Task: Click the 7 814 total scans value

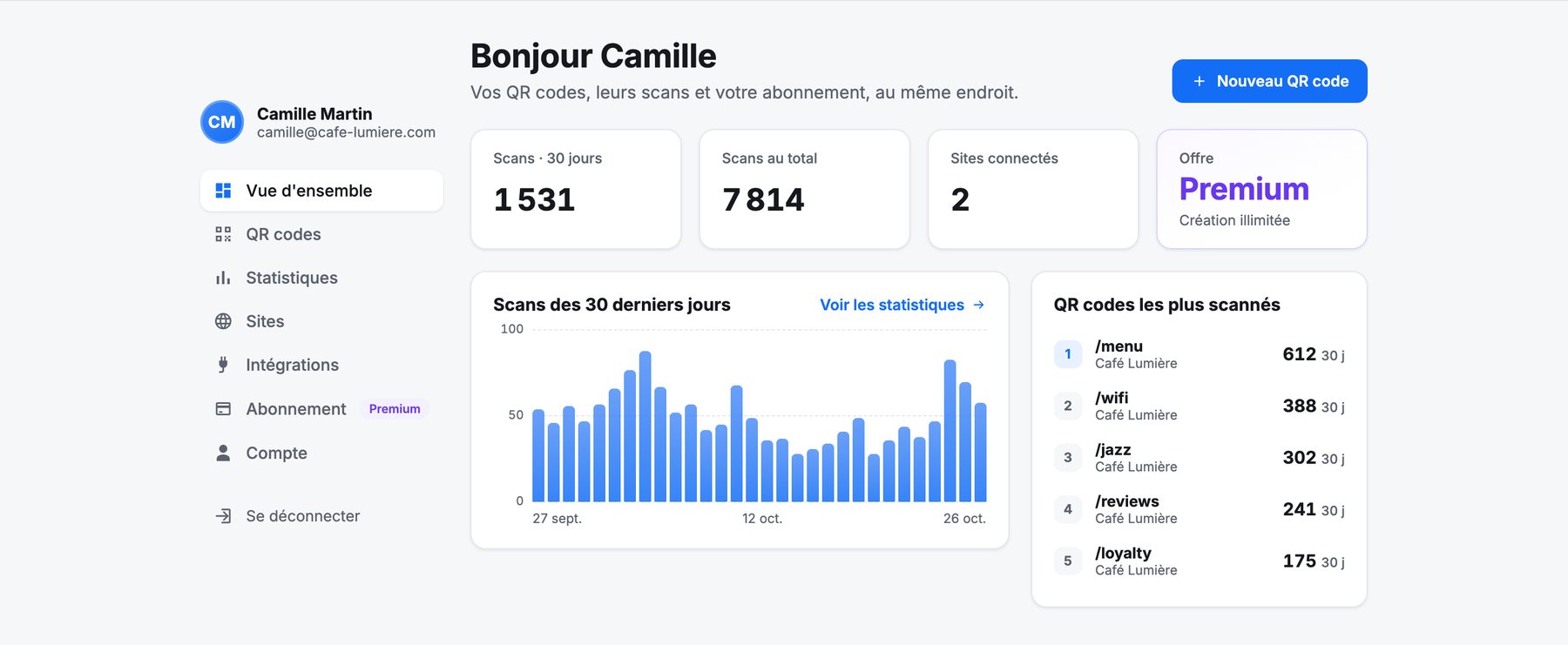Action: [x=763, y=200]
